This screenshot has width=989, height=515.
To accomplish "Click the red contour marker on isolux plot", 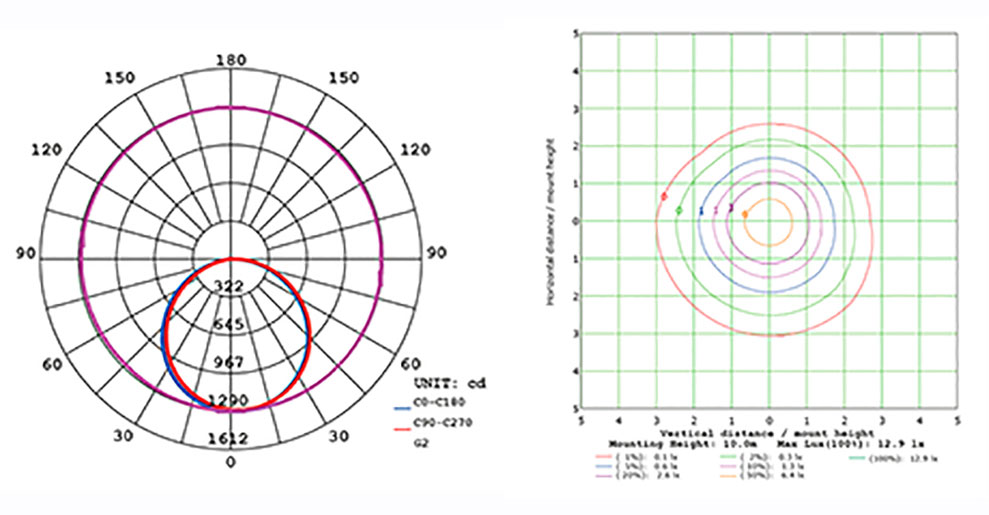I will pyautogui.click(x=663, y=197).
